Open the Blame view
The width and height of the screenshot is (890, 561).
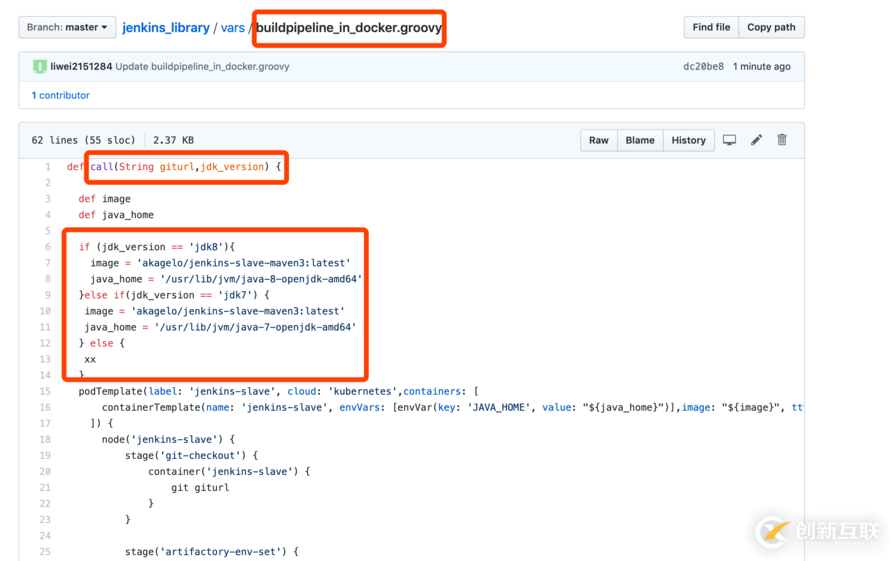point(640,140)
